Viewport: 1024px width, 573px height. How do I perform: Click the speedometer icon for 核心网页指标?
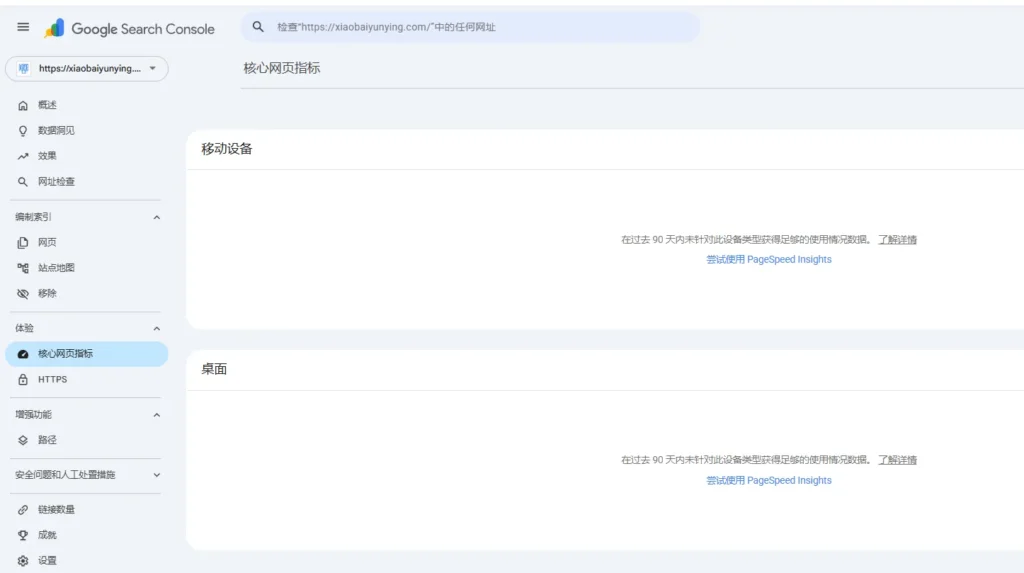pyautogui.click(x=23, y=354)
